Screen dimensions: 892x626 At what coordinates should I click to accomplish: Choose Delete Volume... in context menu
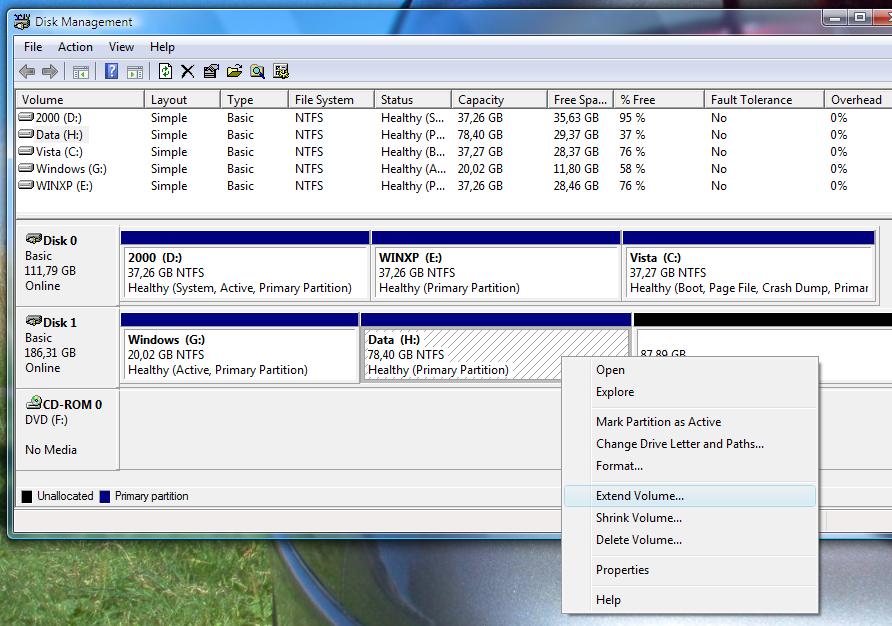(x=690, y=540)
